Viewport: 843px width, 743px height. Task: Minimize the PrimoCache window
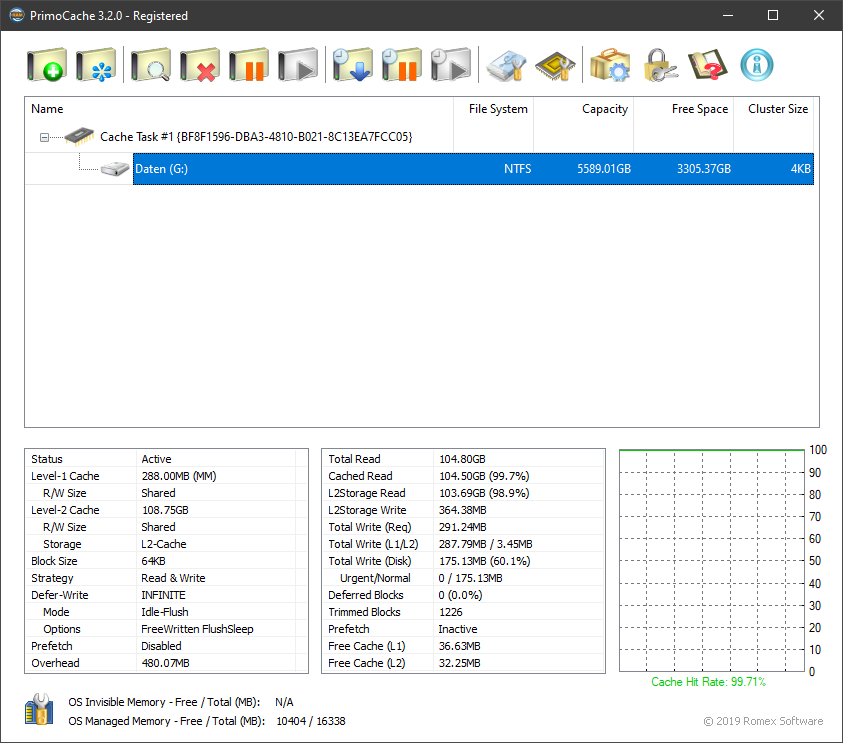pyautogui.click(x=728, y=15)
